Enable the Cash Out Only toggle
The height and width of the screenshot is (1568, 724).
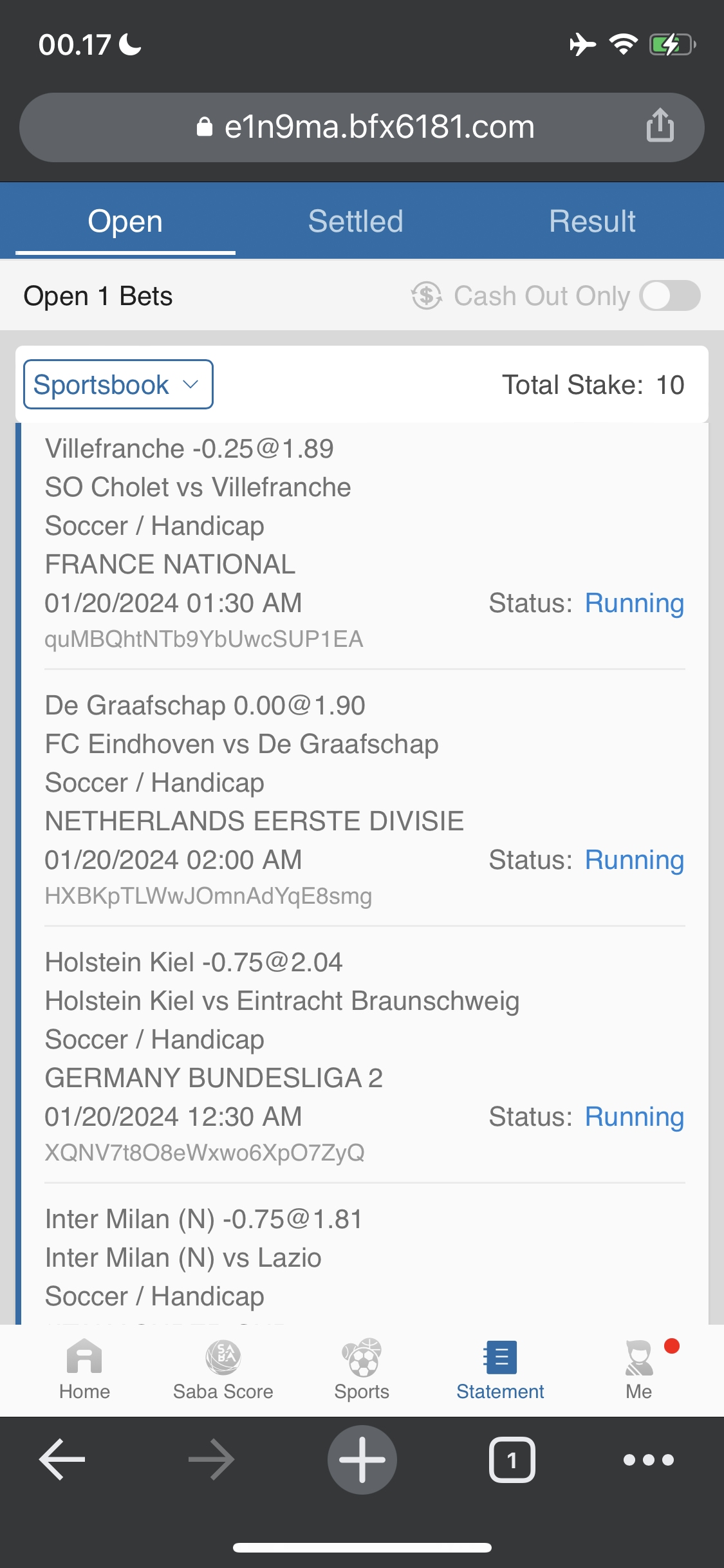pos(670,296)
